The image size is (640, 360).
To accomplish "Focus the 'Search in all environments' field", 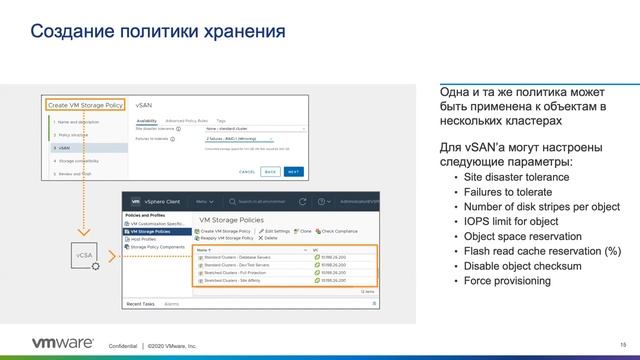I will pos(262,202).
